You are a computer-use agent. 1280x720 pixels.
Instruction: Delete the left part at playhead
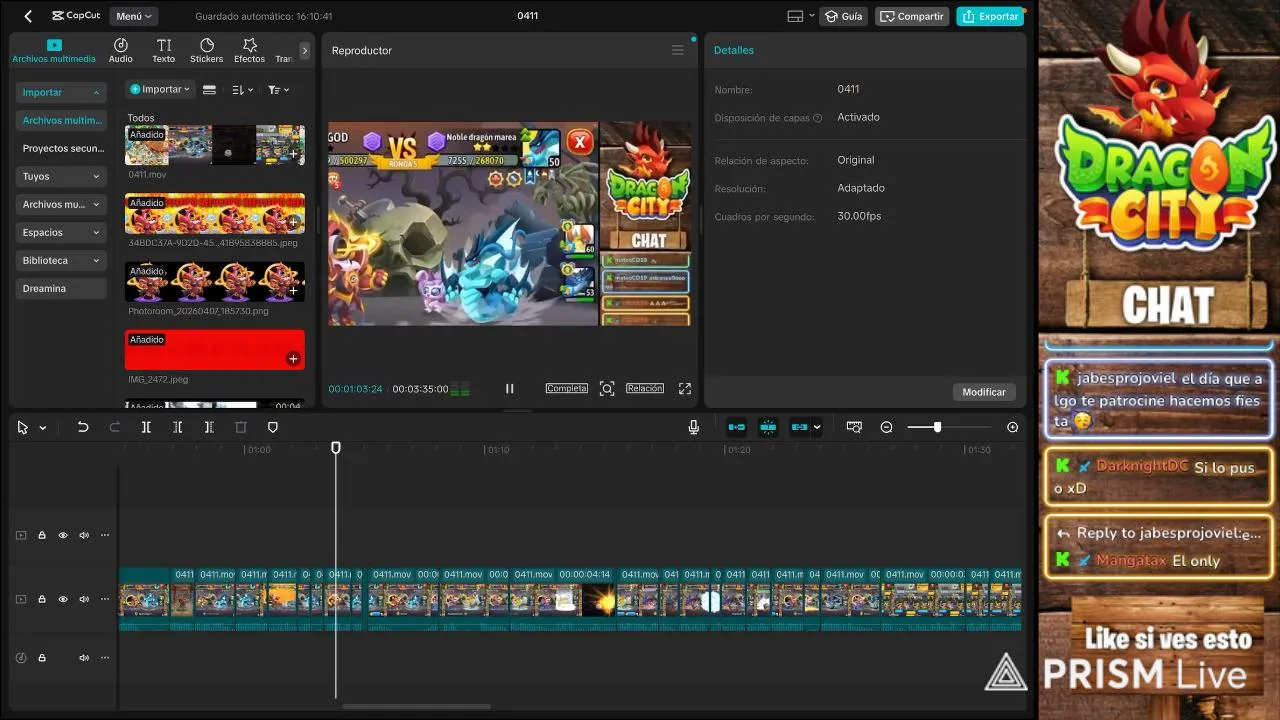(x=177, y=427)
